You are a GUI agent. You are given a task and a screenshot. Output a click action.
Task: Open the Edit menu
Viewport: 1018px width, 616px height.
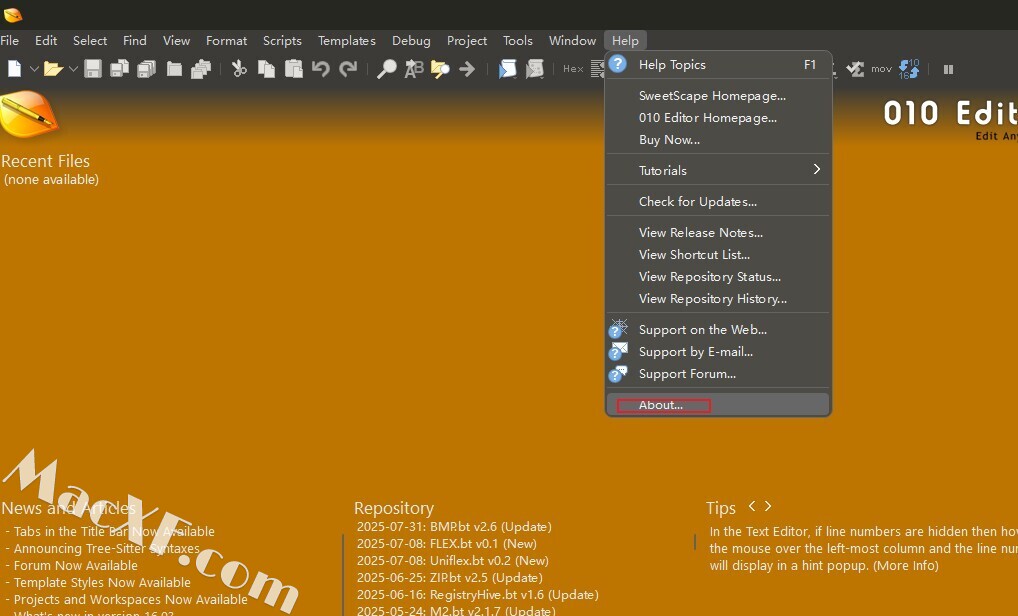point(46,40)
